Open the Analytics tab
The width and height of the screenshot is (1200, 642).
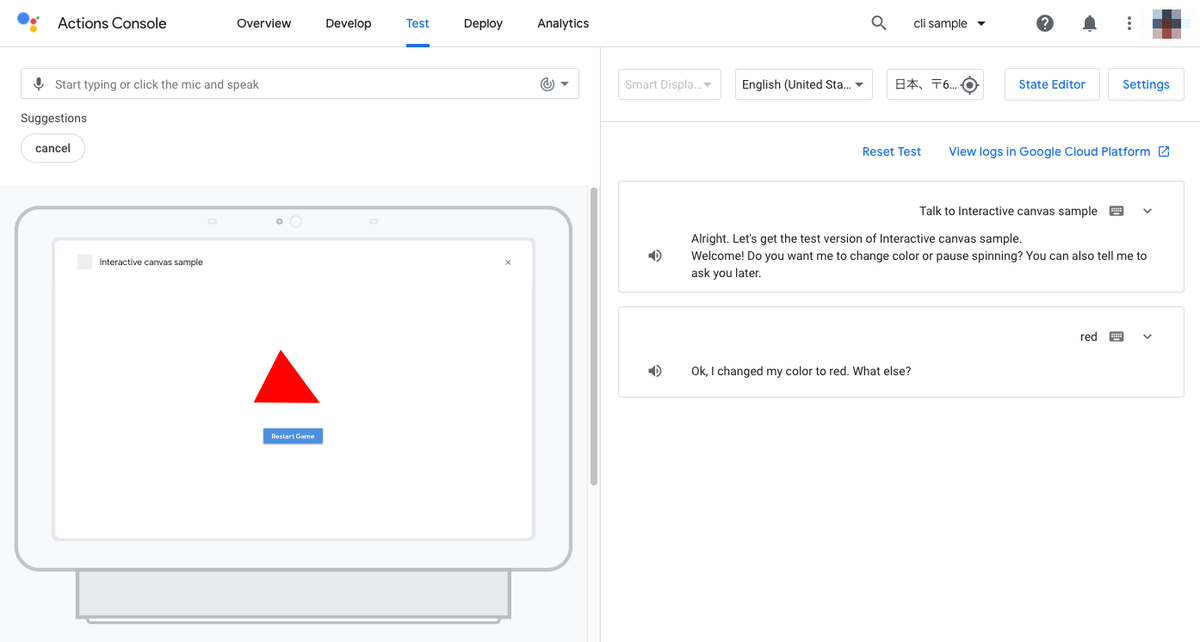[x=563, y=23]
